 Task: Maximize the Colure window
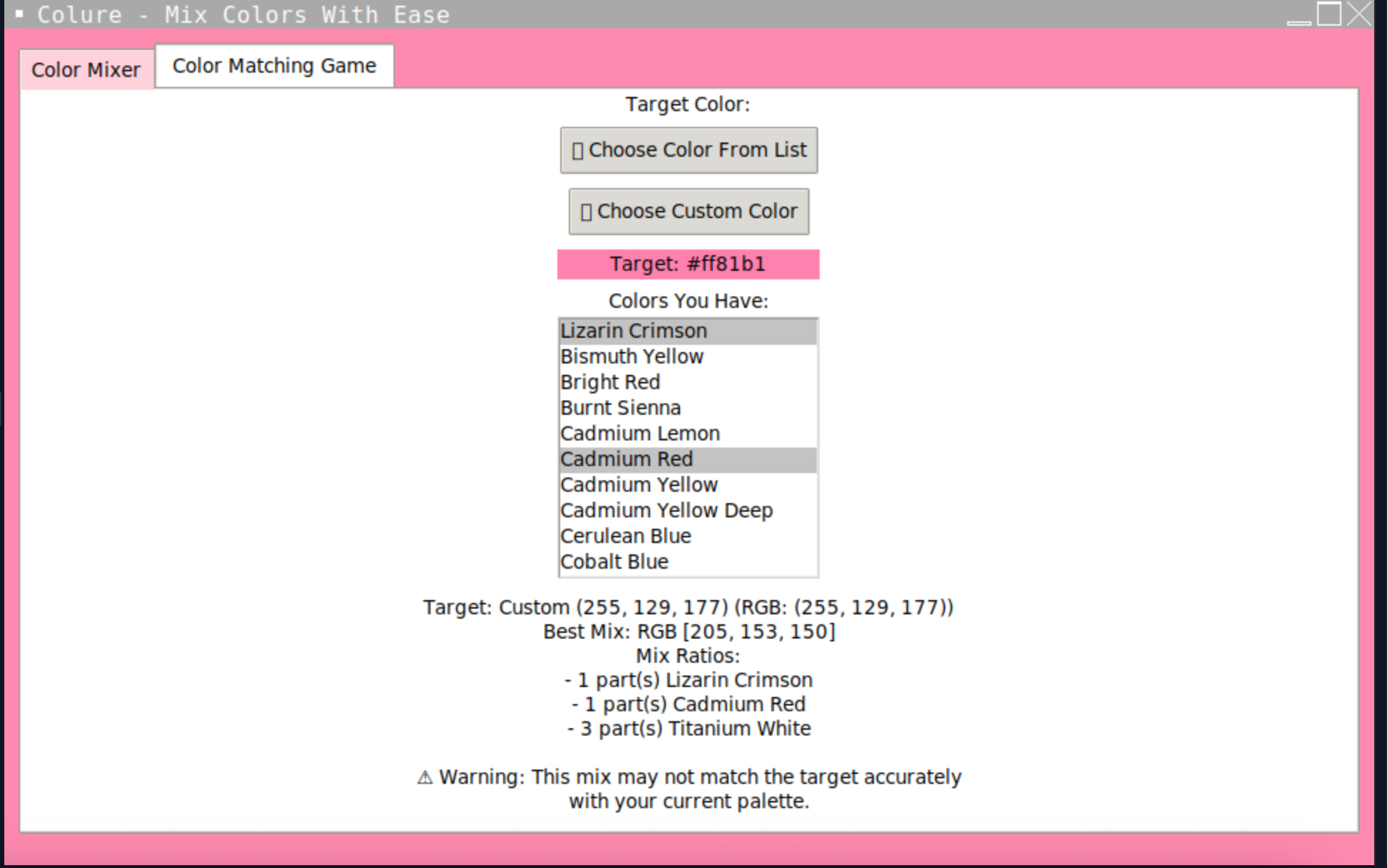click(x=1329, y=14)
